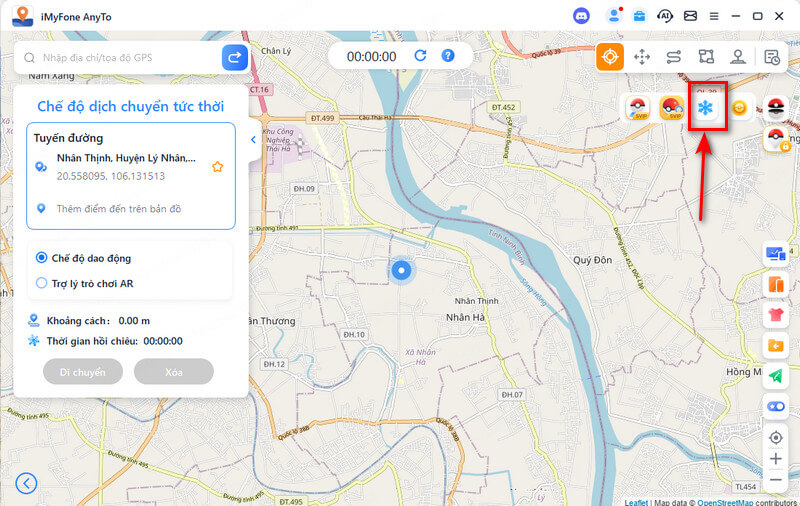The height and width of the screenshot is (506, 800).
Task: Toggle the blue switch on right sidebar
Action: pos(775,406)
